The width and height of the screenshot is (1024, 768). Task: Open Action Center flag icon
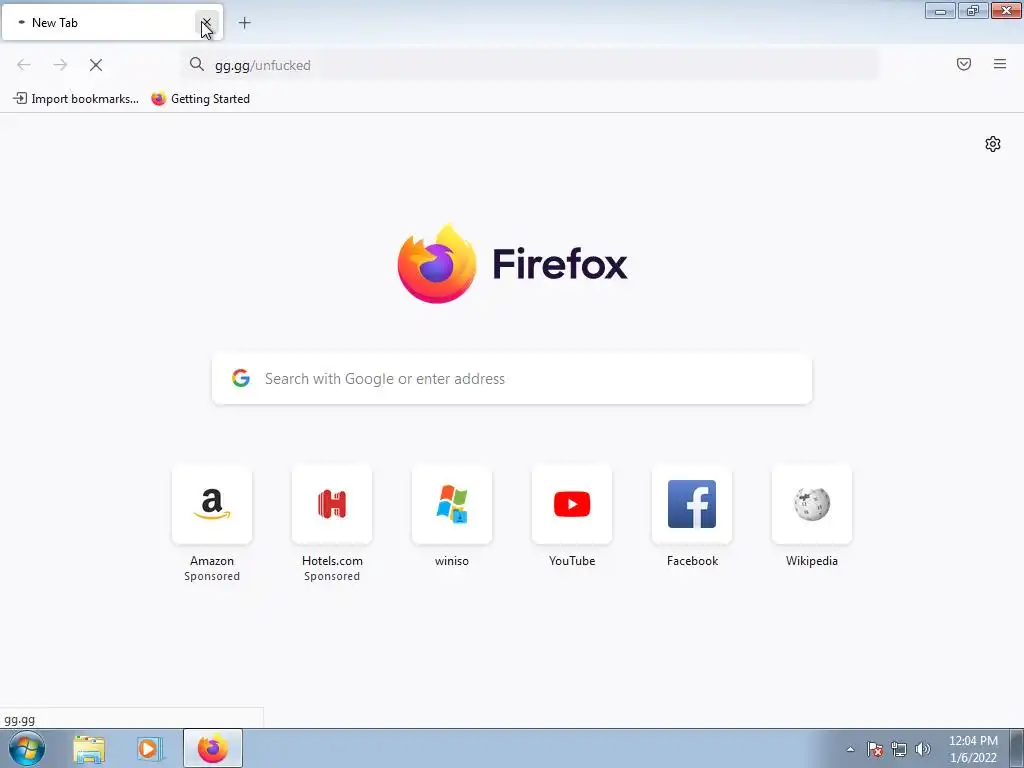[875, 749]
